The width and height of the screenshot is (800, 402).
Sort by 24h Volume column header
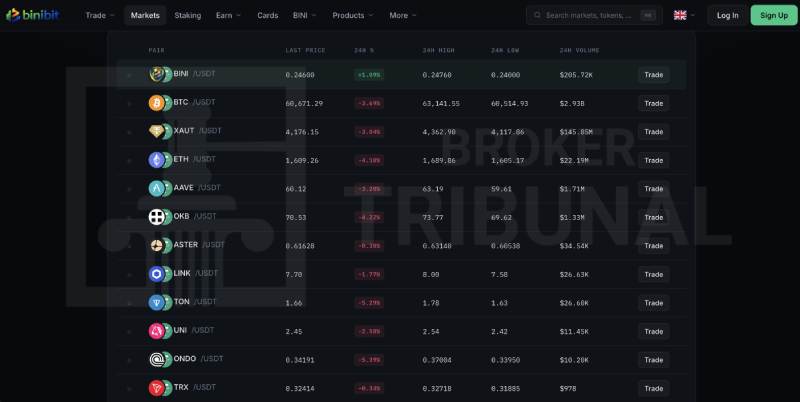pos(579,51)
